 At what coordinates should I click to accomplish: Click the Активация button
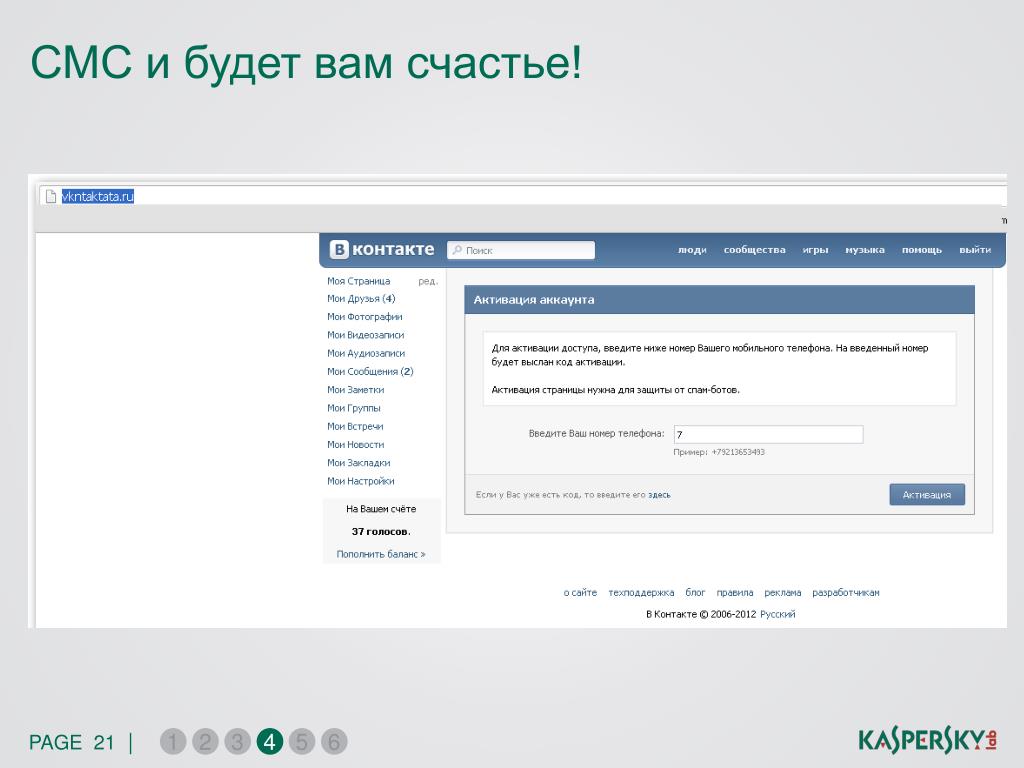(927, 494)
